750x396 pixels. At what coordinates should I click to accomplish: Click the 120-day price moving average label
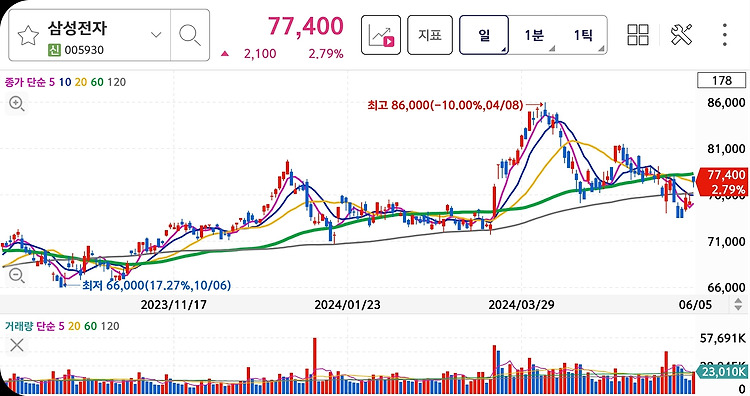pyautogui.click(x=117, y=82)
